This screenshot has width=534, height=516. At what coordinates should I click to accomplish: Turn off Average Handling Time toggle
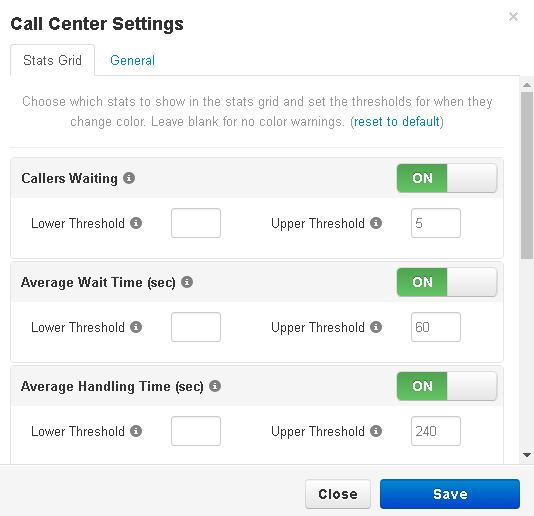447,386
